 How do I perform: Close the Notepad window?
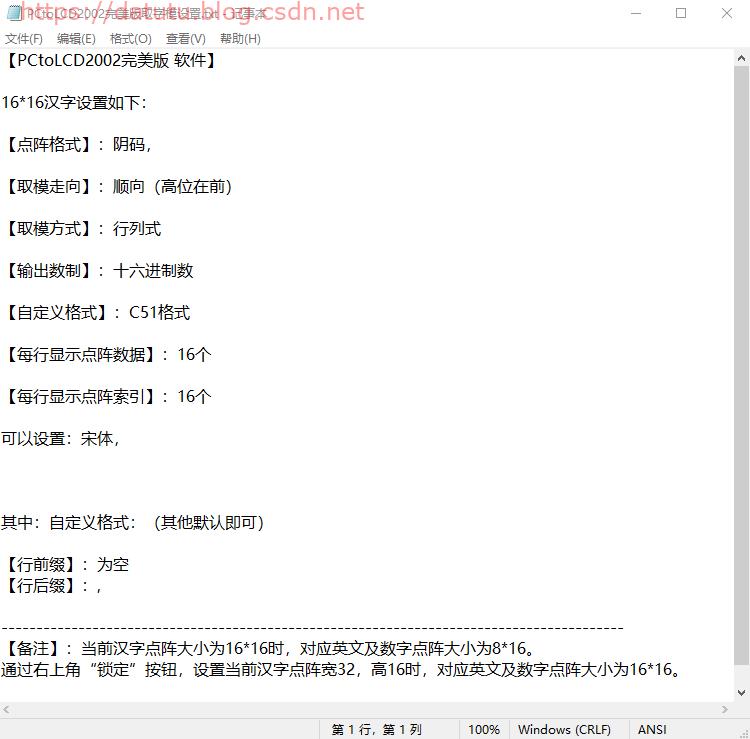727,13
